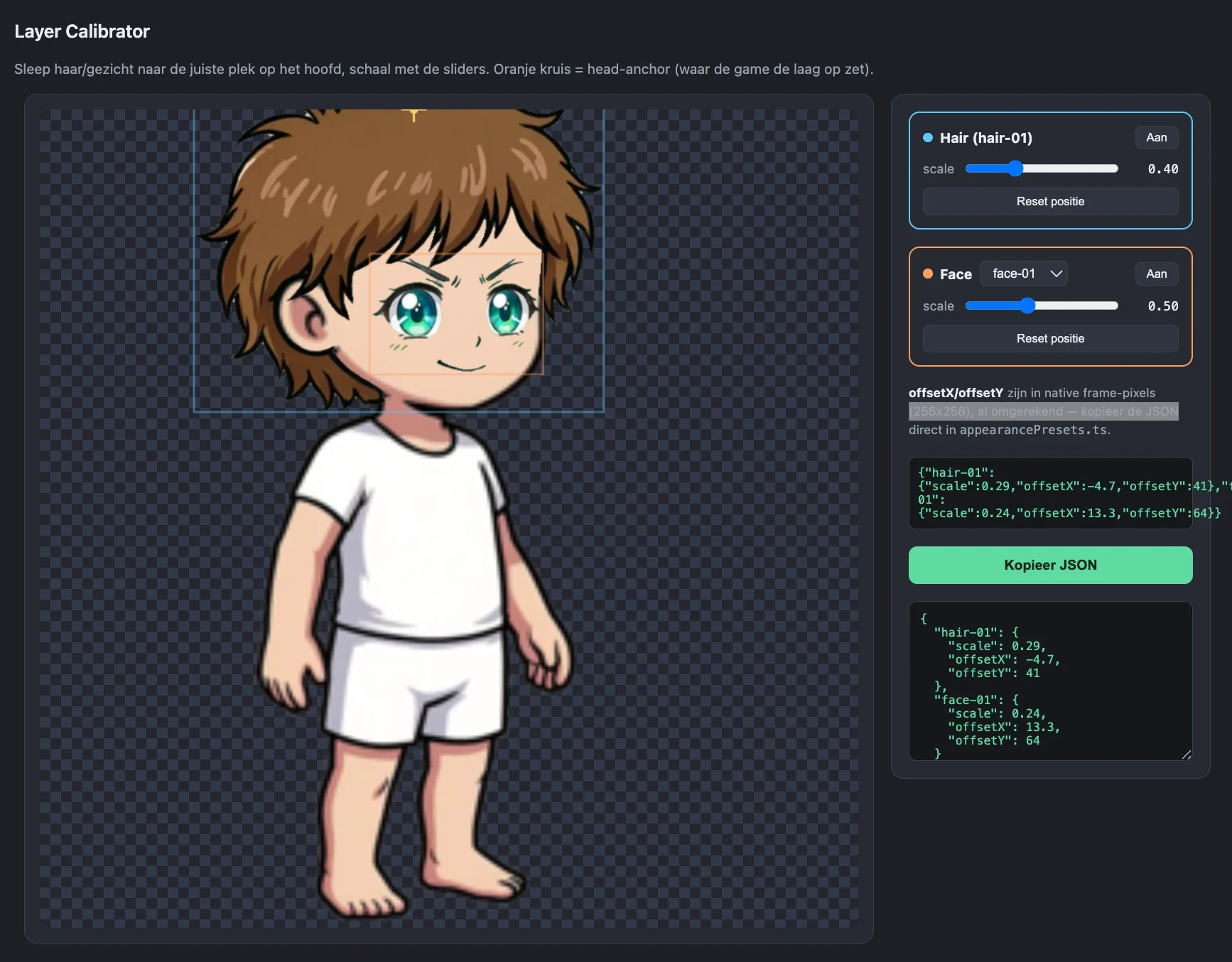Click the Kopieer JSON button
Screen dimensions: 1232x962
(1050, 565)
